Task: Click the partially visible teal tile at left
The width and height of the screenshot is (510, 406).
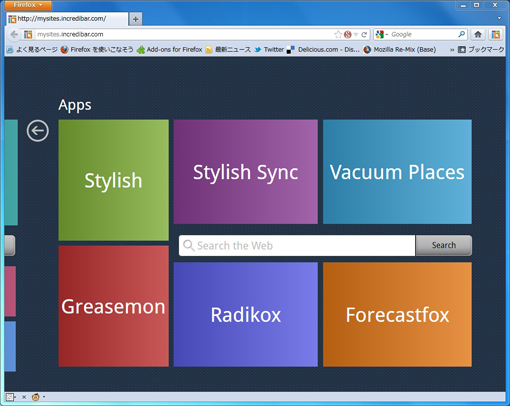Action: point(11,172)
